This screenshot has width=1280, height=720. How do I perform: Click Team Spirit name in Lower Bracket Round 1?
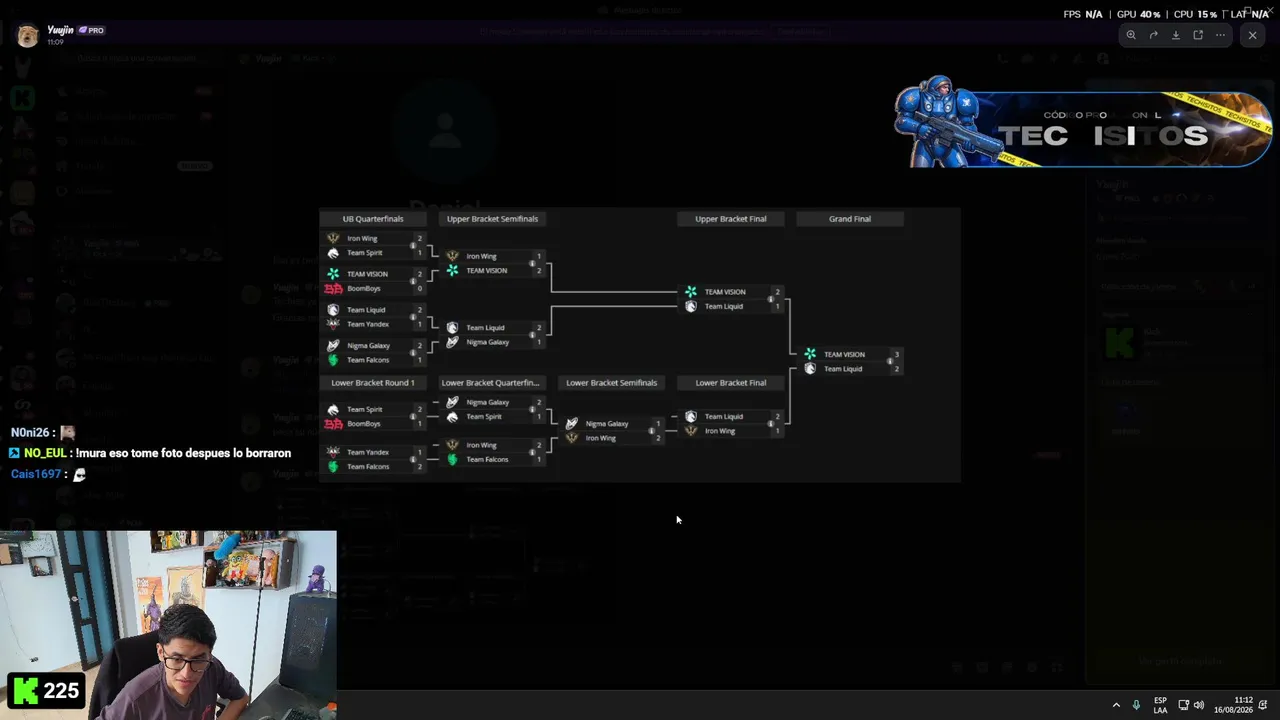(365, 409)
